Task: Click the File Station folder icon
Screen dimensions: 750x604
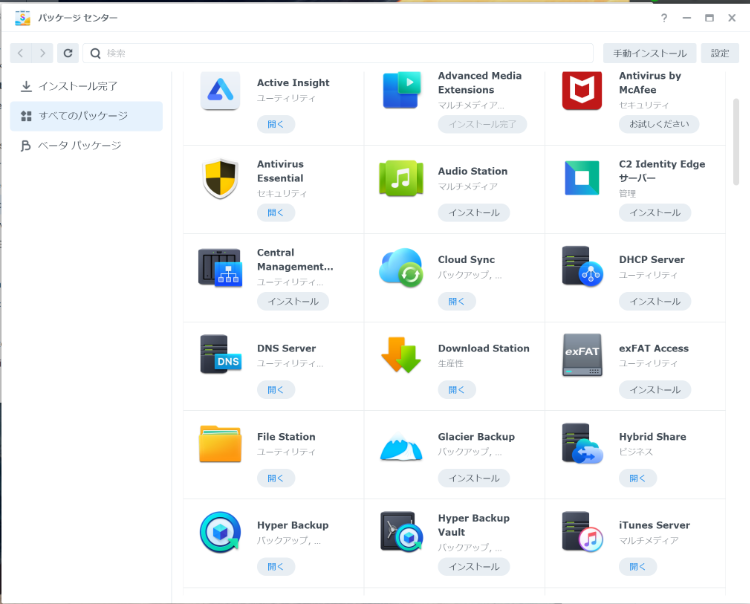Action: pos(220,444)
